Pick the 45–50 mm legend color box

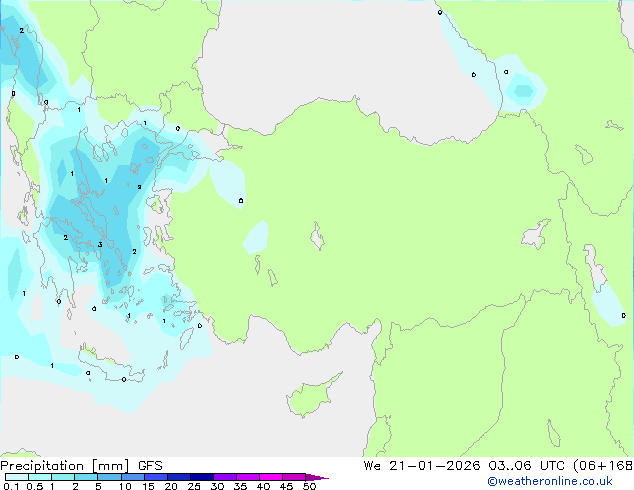294,477
